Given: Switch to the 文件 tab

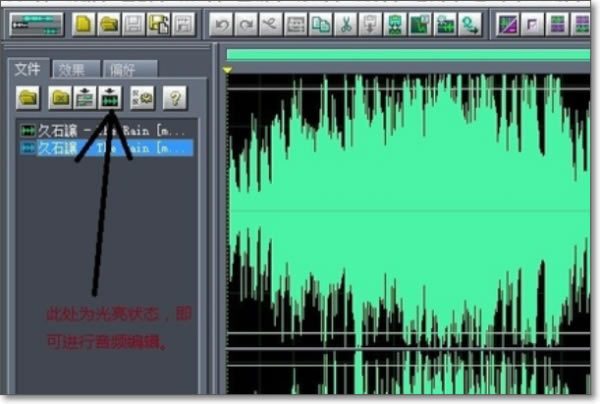Looking at the screenshot, I should (x=27, y=69).
